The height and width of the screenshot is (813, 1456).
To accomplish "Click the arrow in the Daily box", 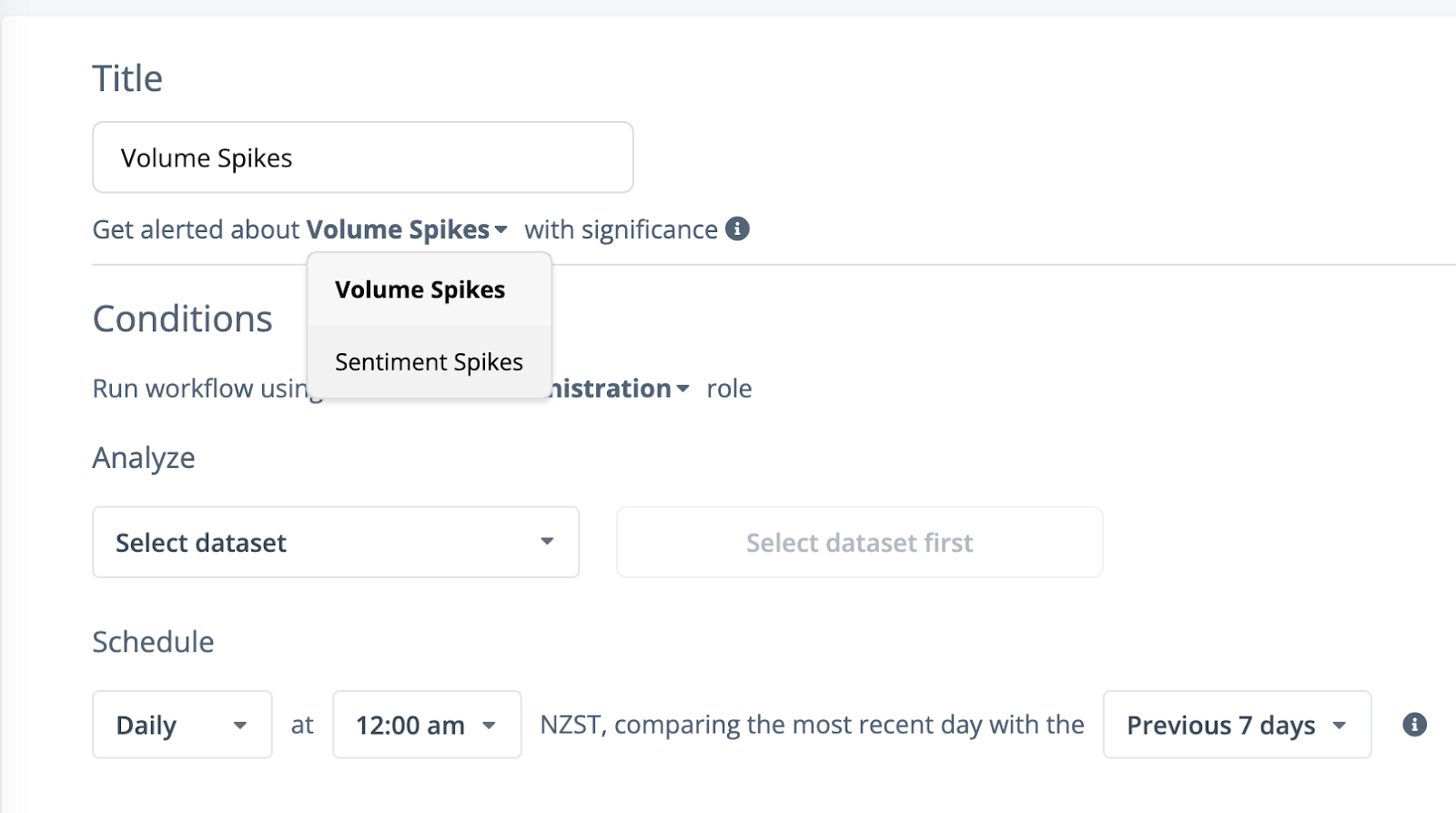I will pyautogui.click(x=240, y=726).
